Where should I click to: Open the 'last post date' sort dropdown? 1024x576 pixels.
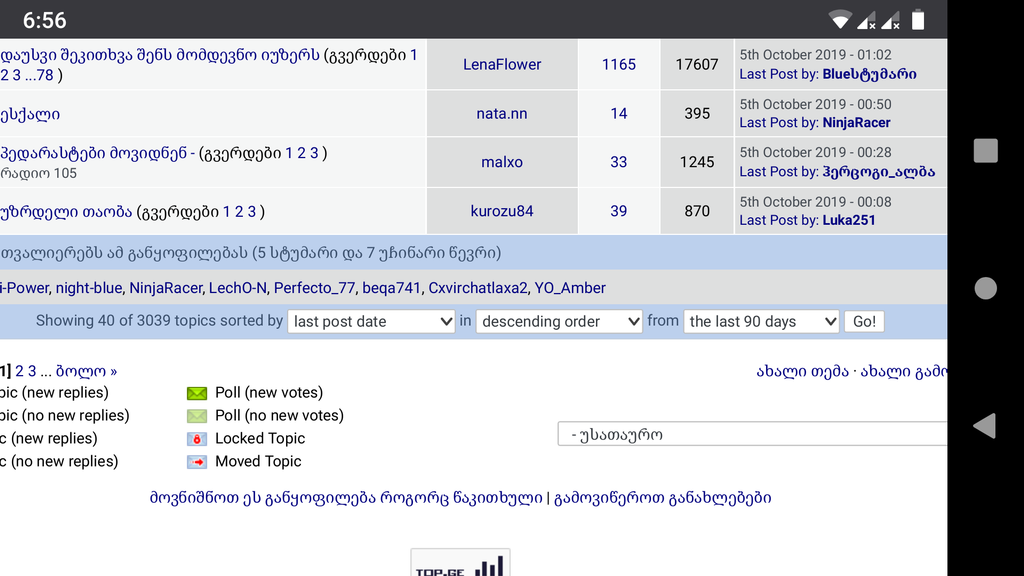click(x=371, y=321)
